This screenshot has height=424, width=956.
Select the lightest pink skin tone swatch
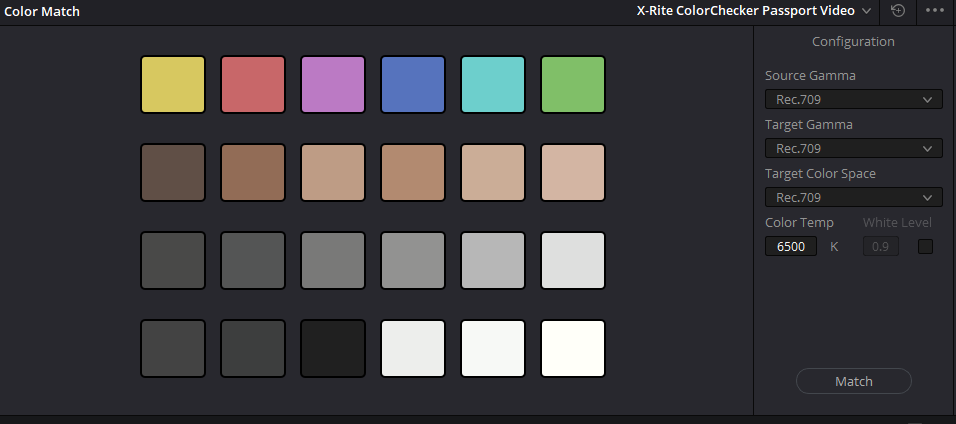(573, 173)
